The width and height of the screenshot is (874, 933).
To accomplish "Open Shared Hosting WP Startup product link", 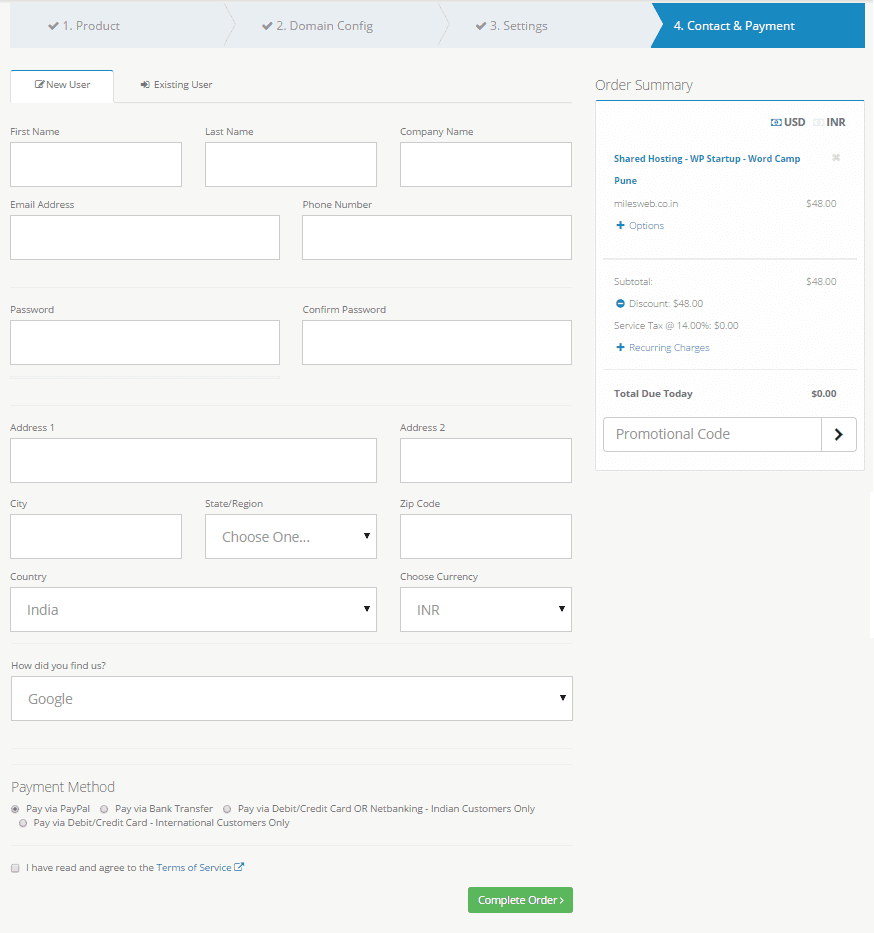I will click(x=707, y=170).
